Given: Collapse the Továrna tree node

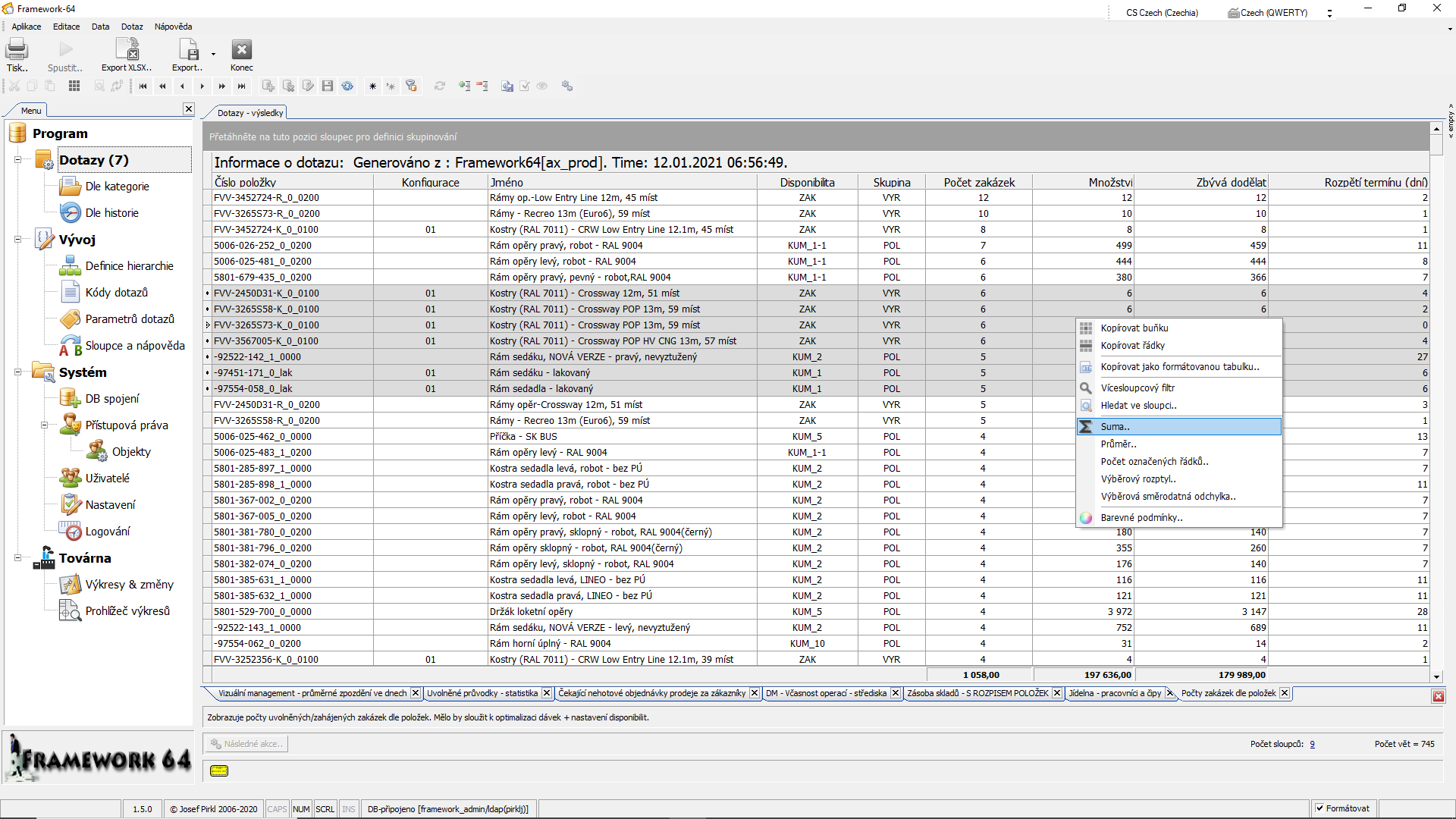Looking at the screenshot, I should [x=17, y=558].
